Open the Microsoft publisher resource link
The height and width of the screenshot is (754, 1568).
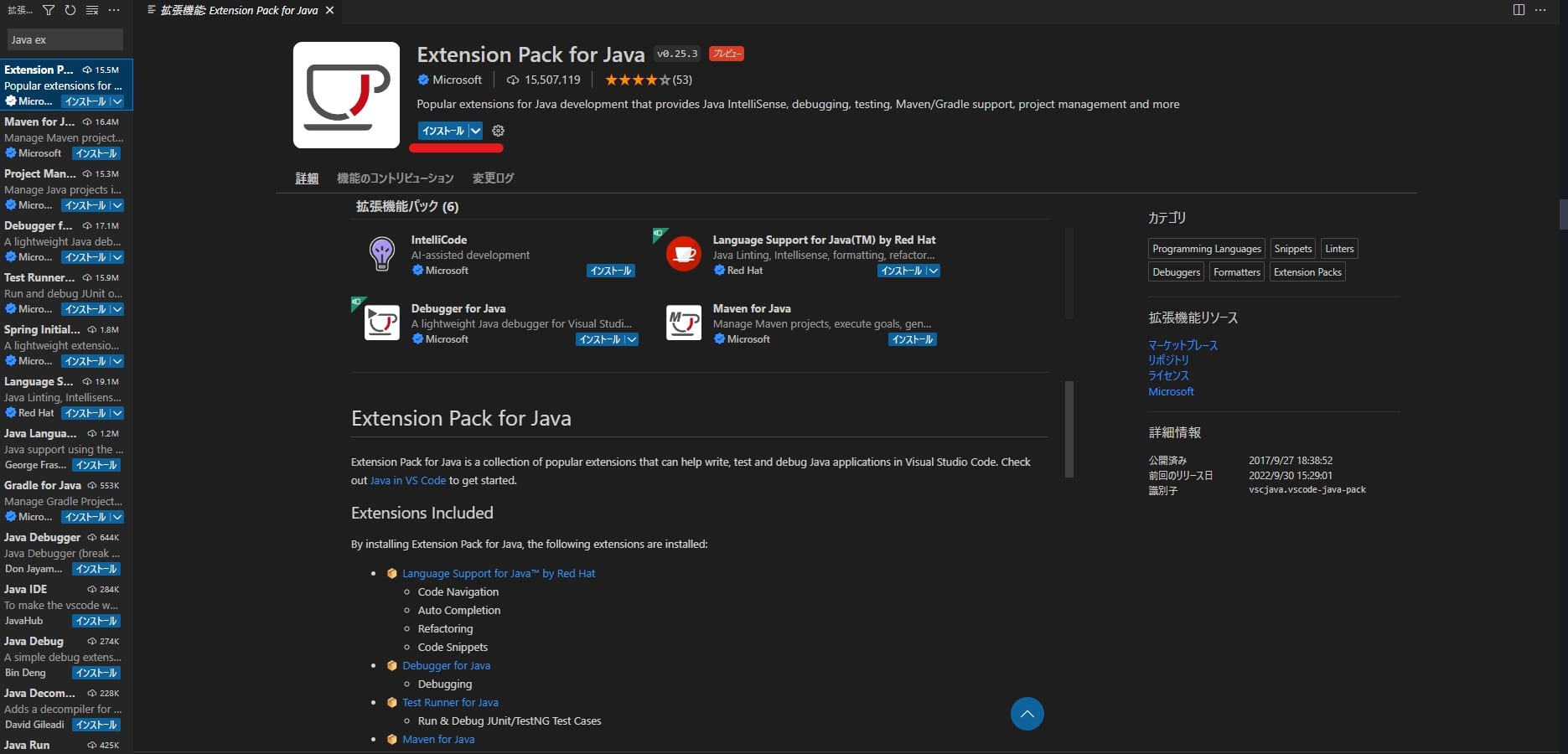pos(1171,391)
